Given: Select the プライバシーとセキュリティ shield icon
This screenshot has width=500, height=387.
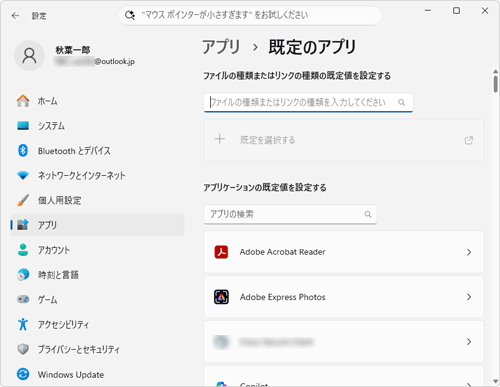Looking at the screenshot, I should 23,349.
